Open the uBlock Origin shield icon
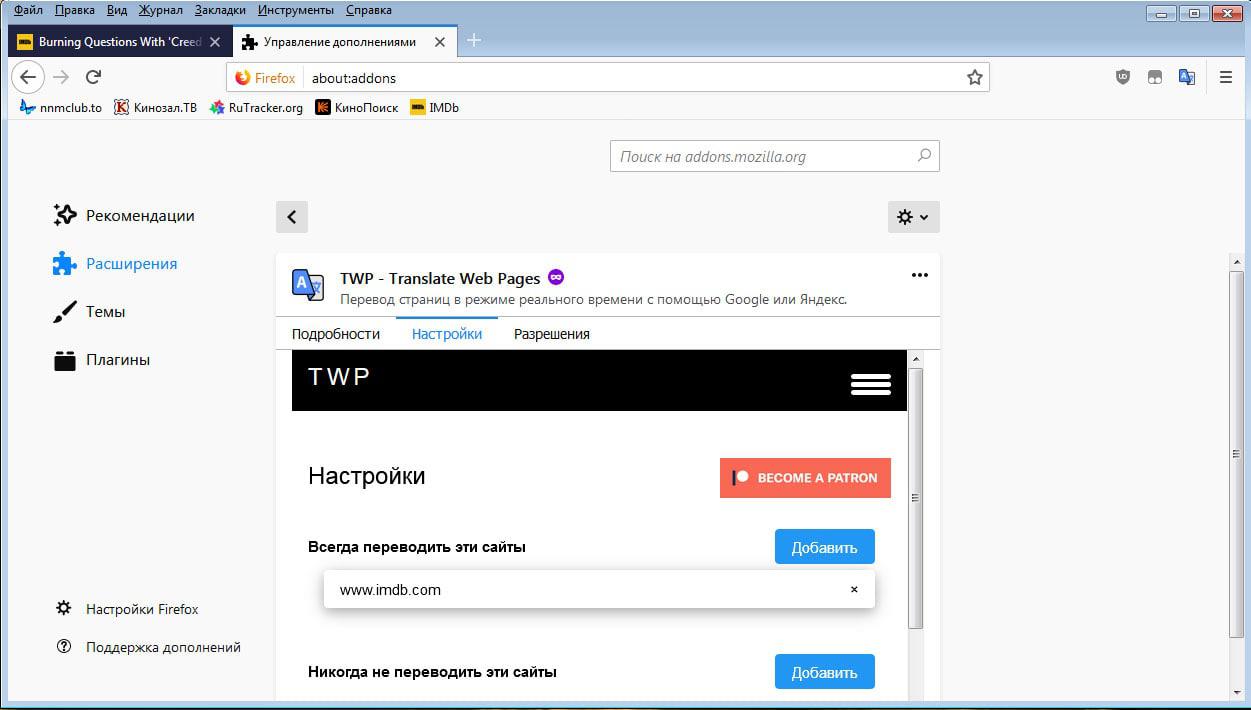The height and width of the screenshot is (710, 1251). [x=1123, y=77]
